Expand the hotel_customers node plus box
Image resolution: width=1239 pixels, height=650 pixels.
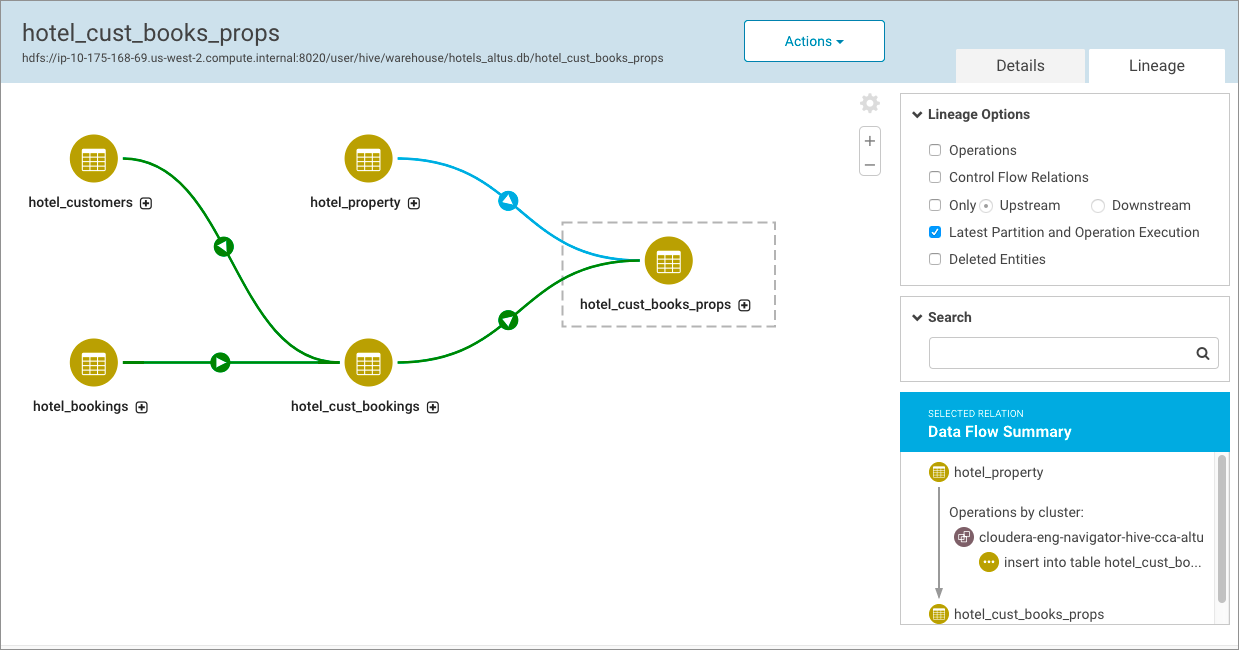coord(146,203)
